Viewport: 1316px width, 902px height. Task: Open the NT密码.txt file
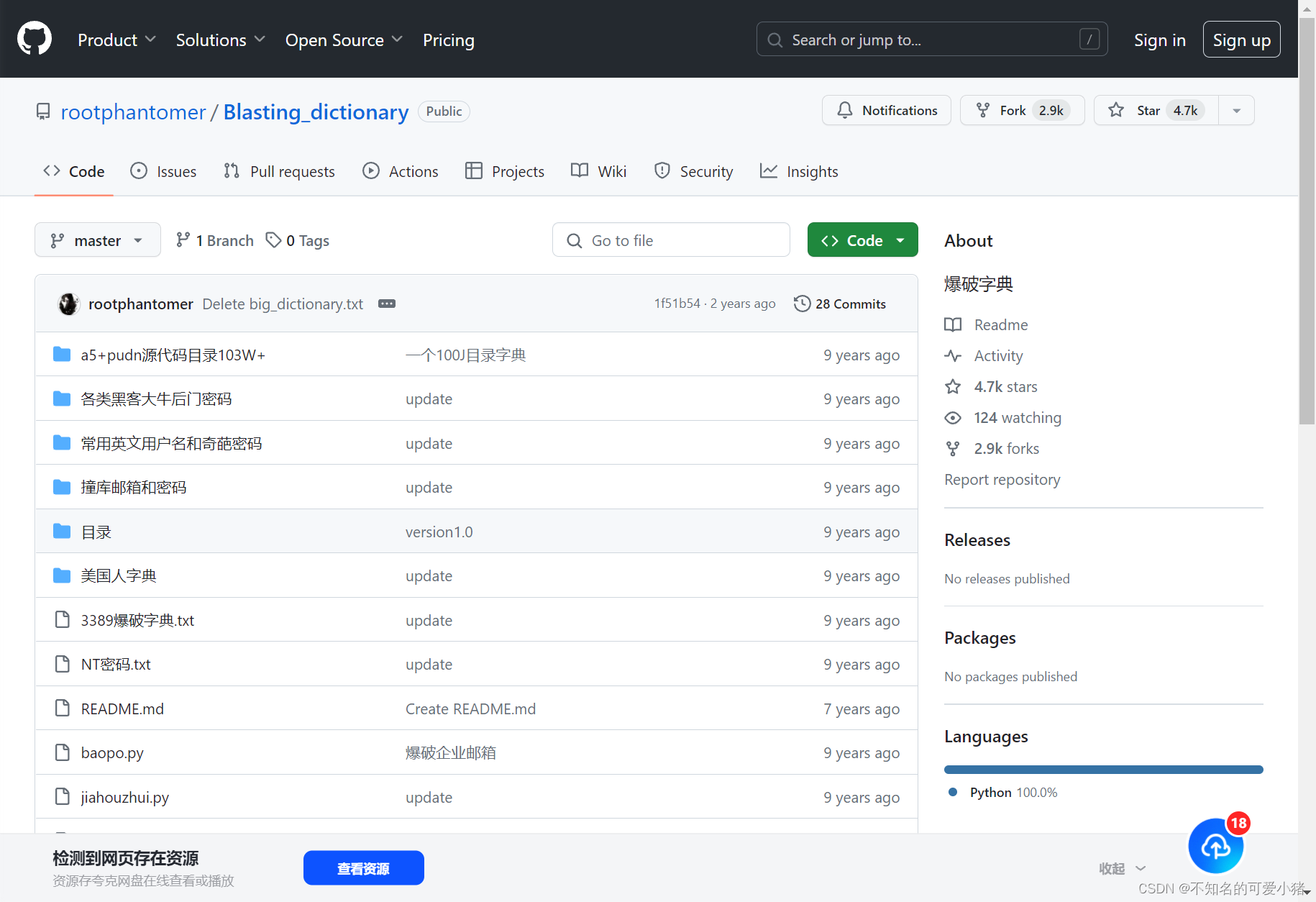coord(116,664)
